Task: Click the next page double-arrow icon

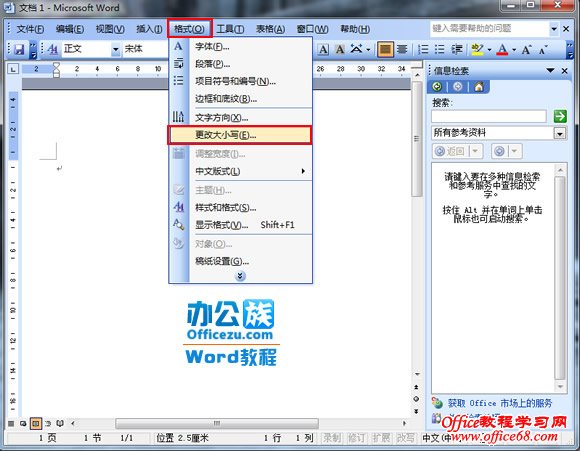Action: click(416, 411)
